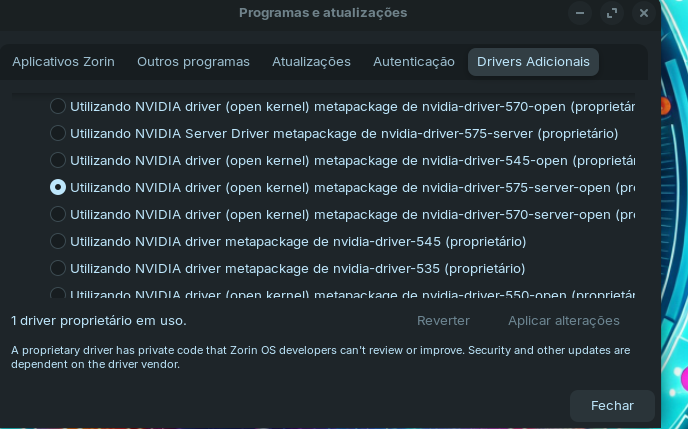Select nvidia-driver-575-server proprietary driver
Viewport: 688px width, 429px height.
[x=58, y=133]
